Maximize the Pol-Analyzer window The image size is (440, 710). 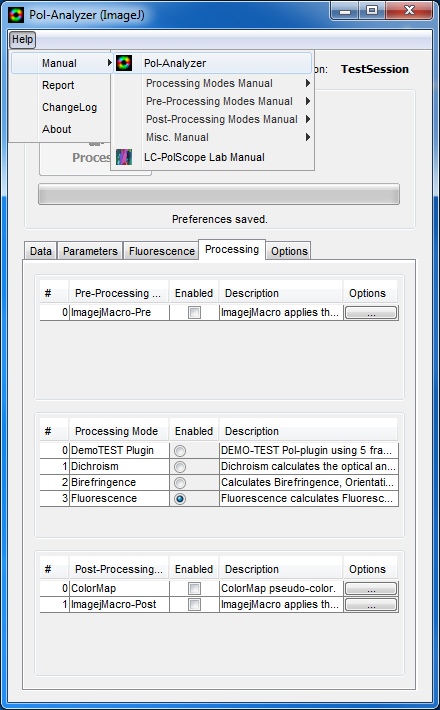[372, 10]
